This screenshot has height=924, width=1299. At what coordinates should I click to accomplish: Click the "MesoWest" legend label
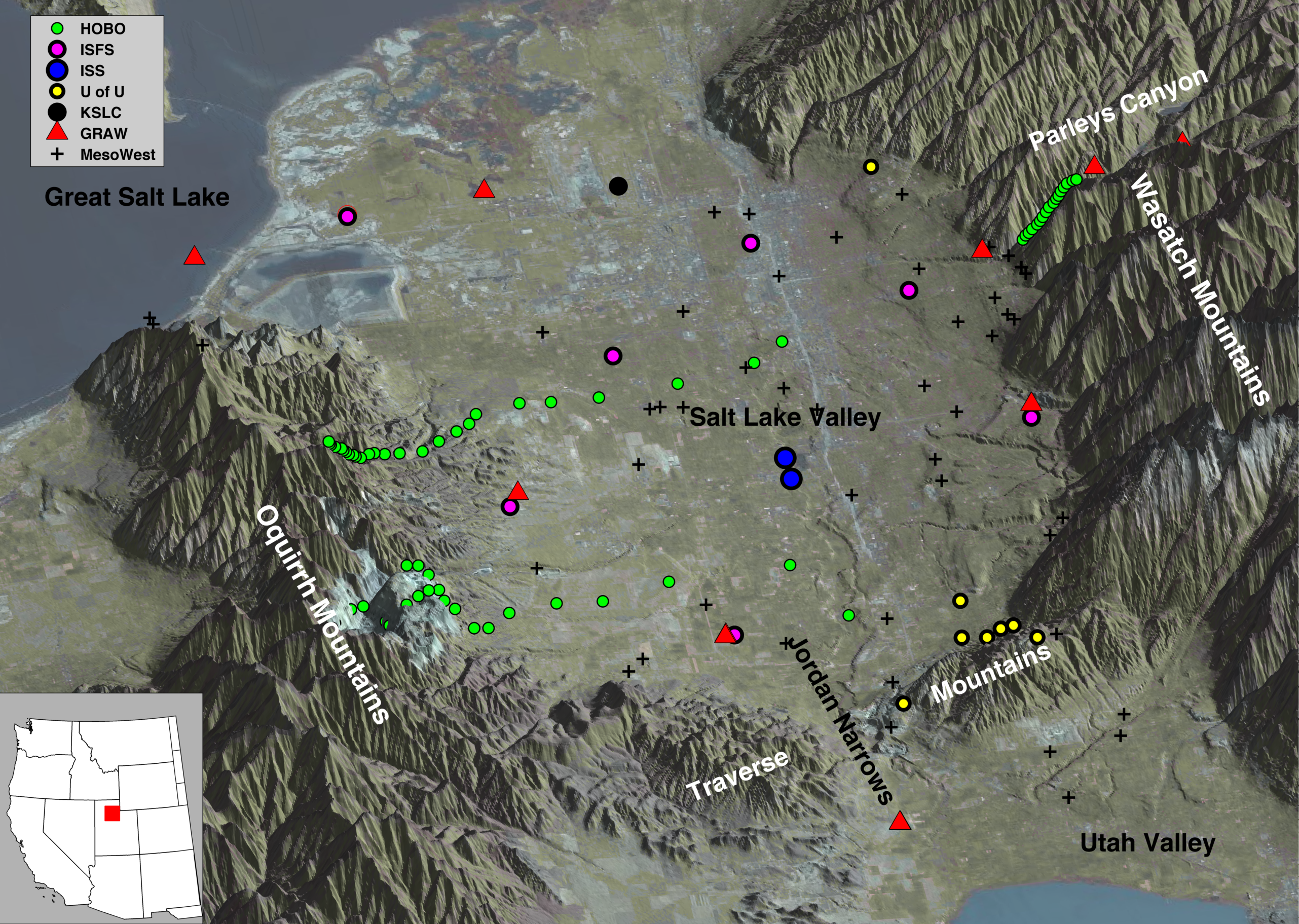click(118, 155)
